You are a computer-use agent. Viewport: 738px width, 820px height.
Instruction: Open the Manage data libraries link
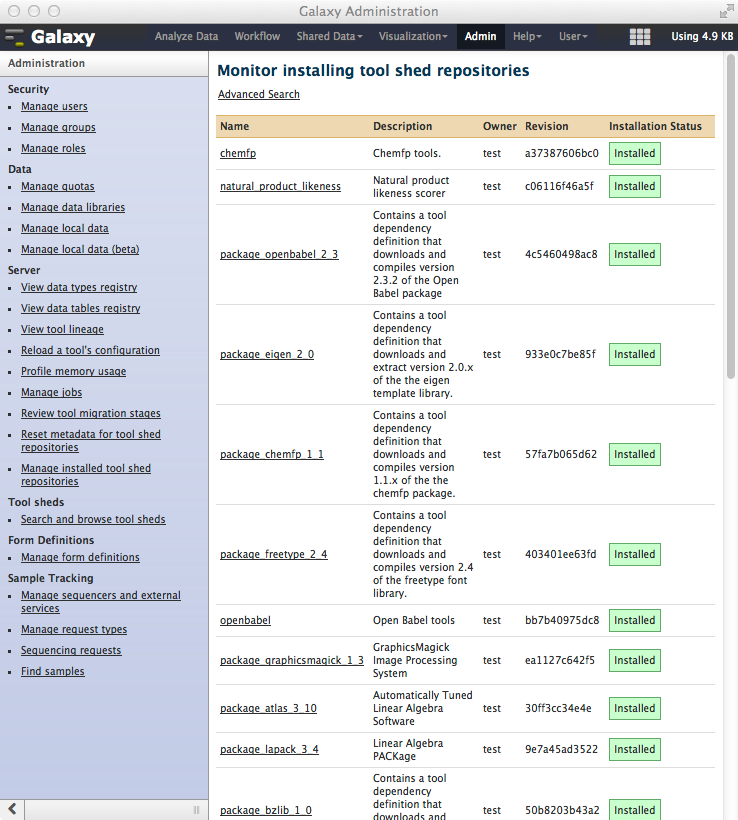(x=73, y=207)
